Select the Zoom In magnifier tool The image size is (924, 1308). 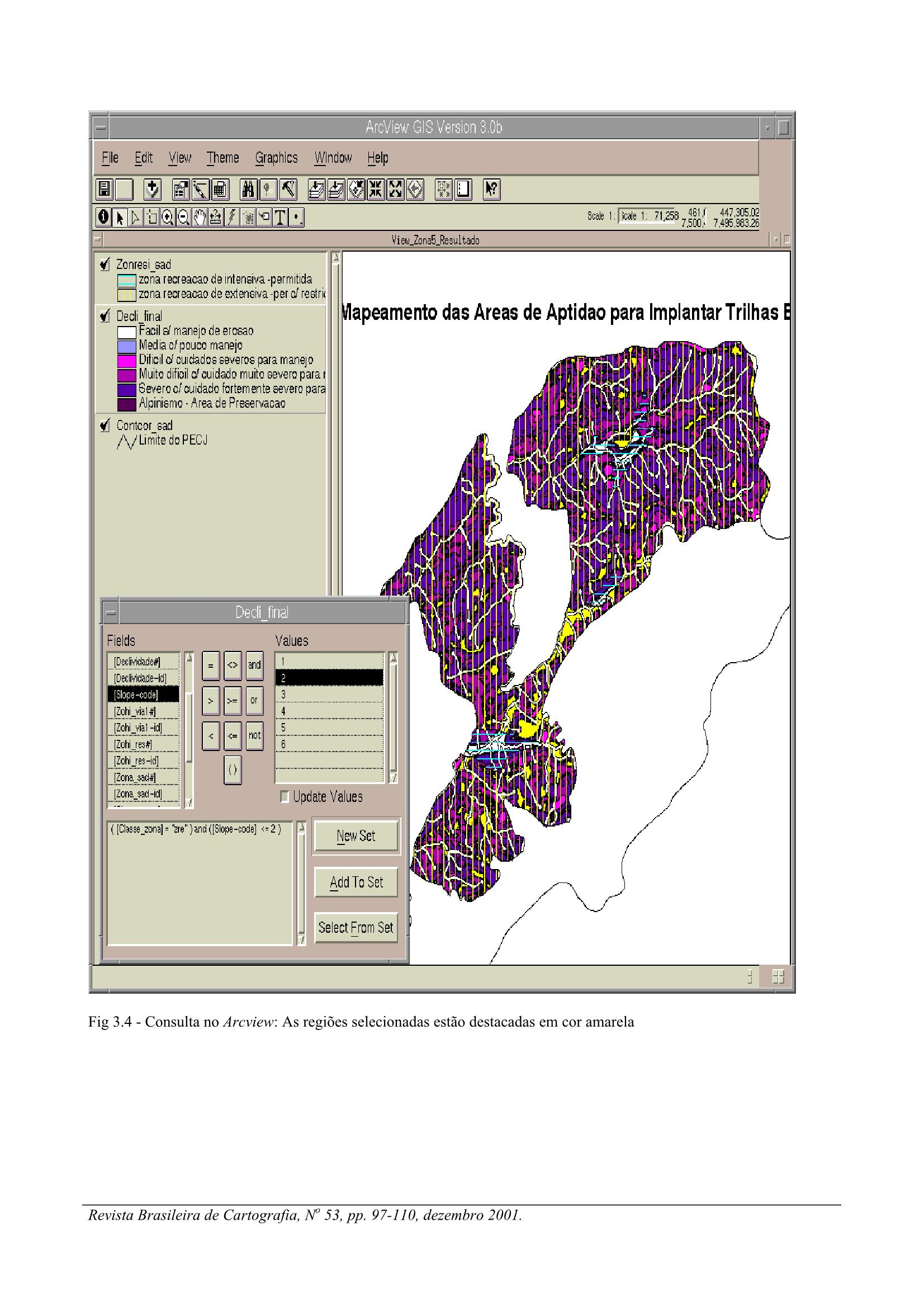coord(167,218)
